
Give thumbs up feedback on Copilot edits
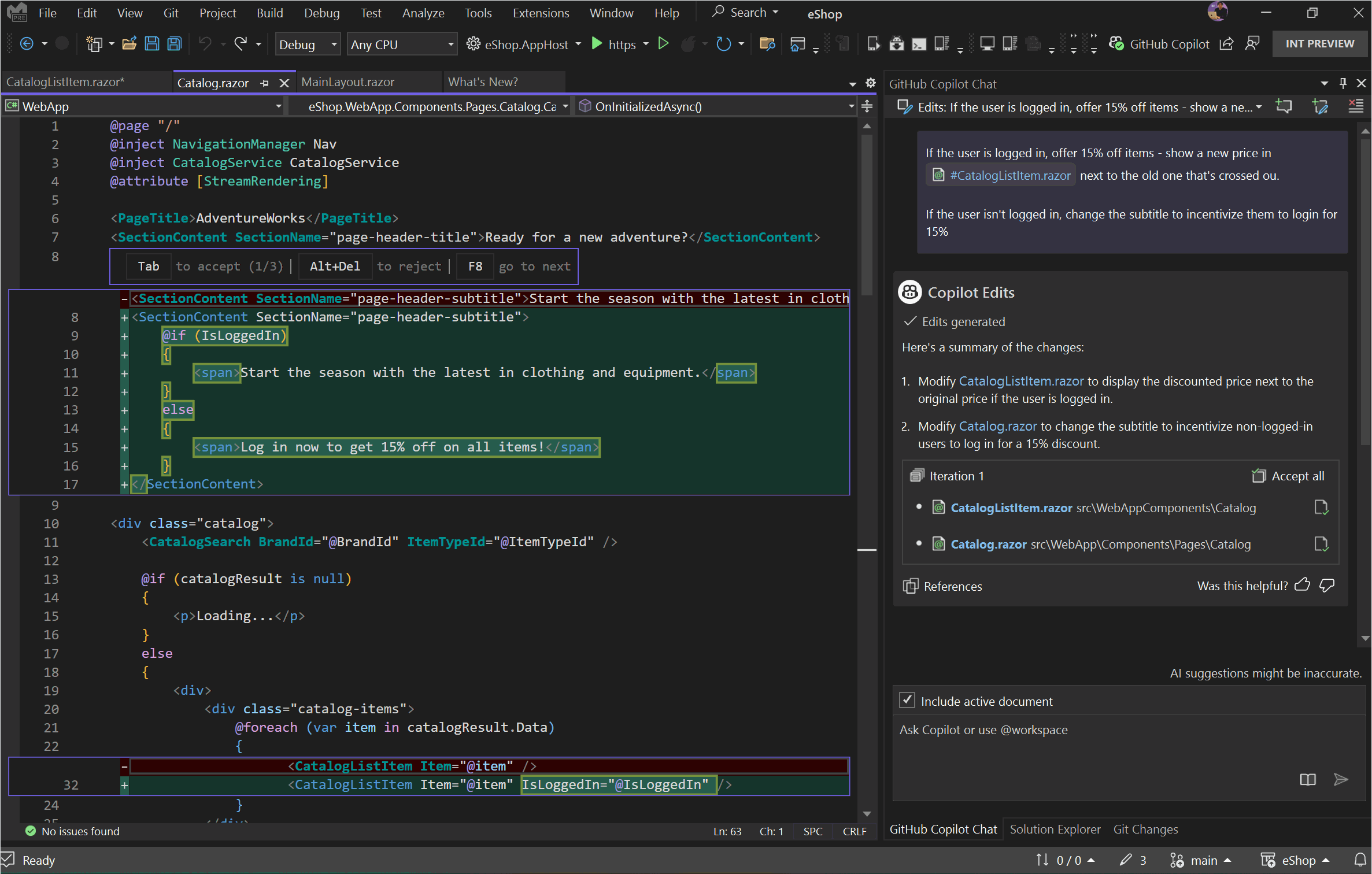click(1303, 585)
